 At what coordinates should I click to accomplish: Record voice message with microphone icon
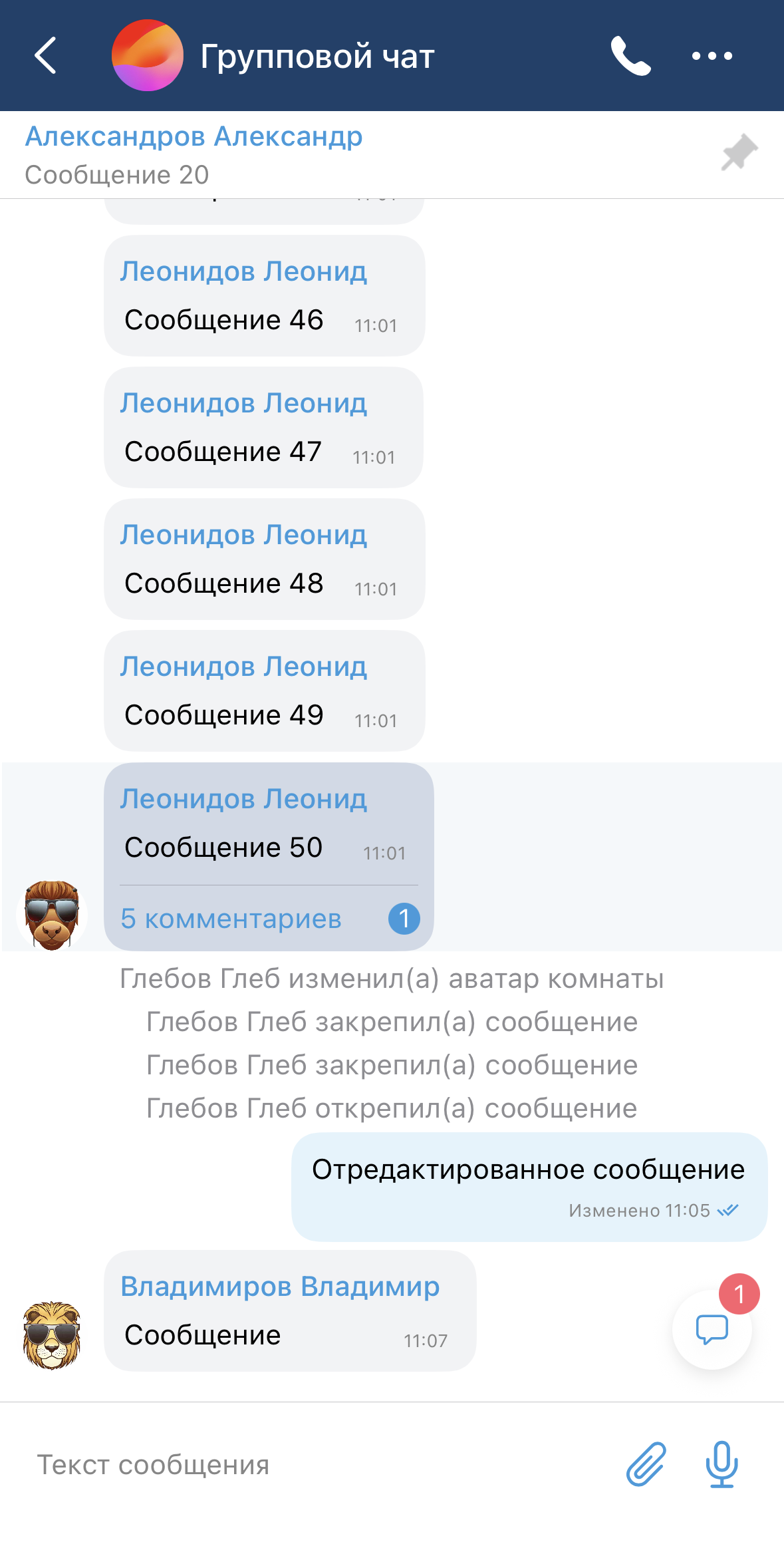(721, 1464)
